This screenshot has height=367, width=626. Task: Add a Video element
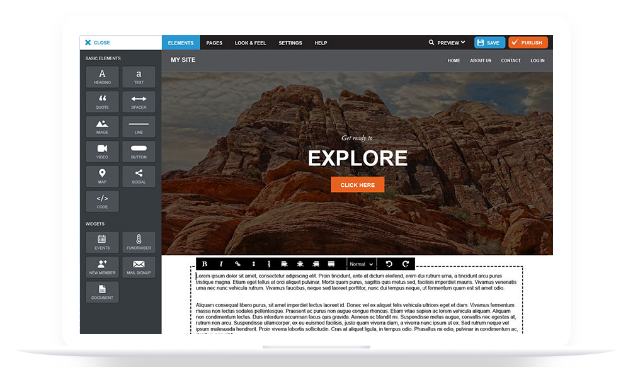click(102, 151)
